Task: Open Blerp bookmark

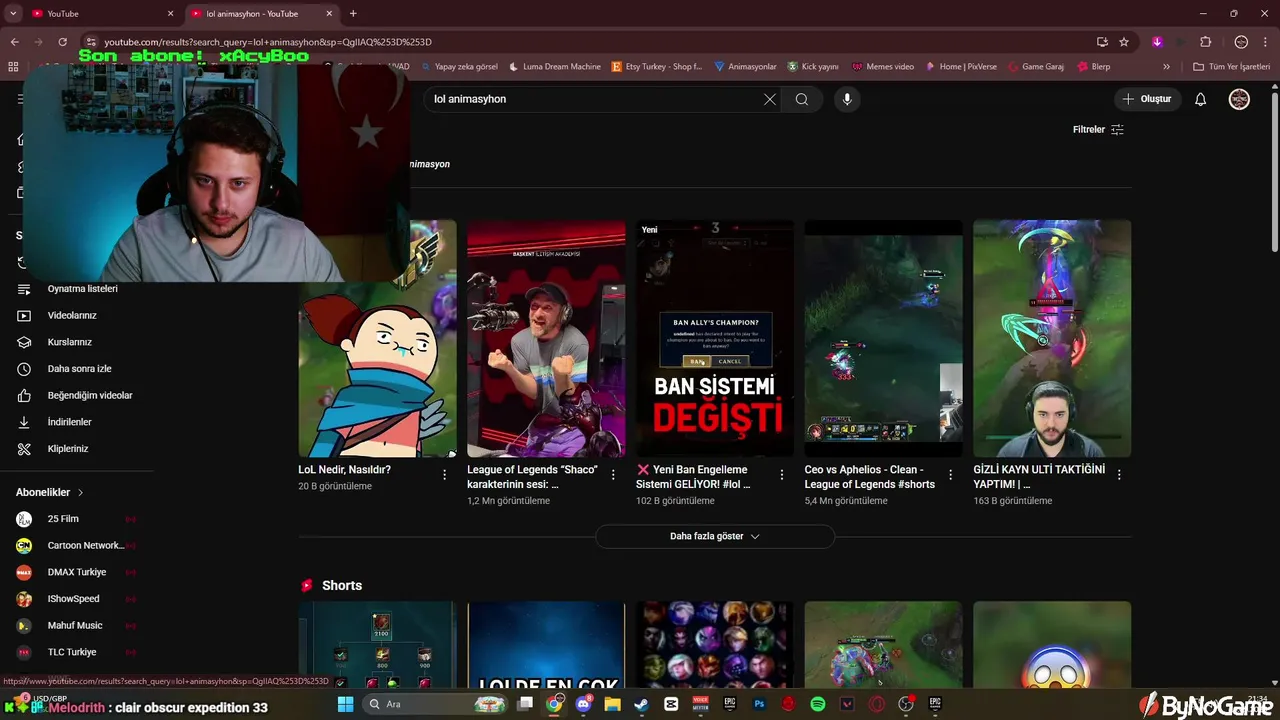Action: (1094, 67)
